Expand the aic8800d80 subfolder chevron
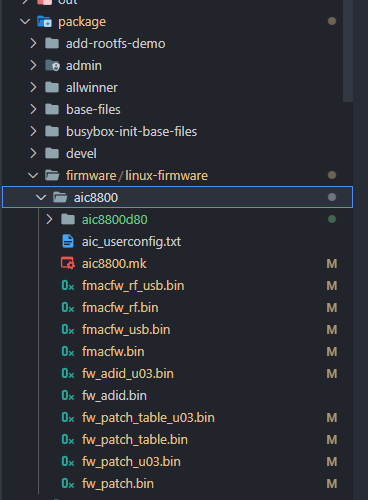368x500 pixels. (49, 219)
